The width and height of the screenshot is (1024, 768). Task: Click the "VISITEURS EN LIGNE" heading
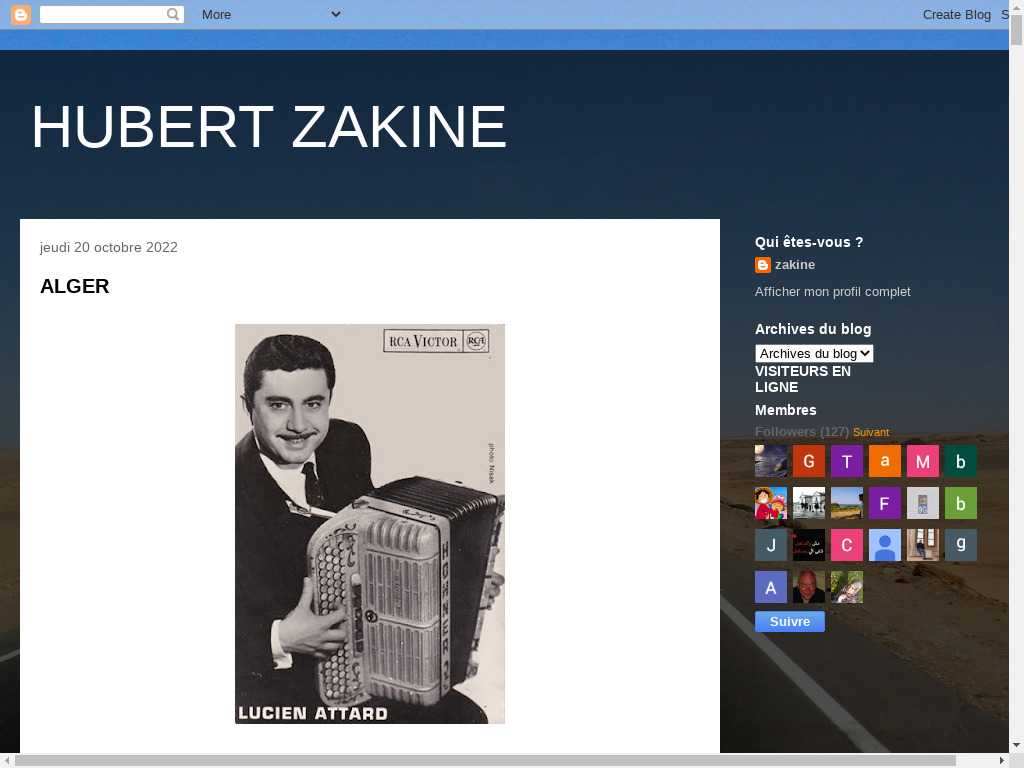(803, 379)
